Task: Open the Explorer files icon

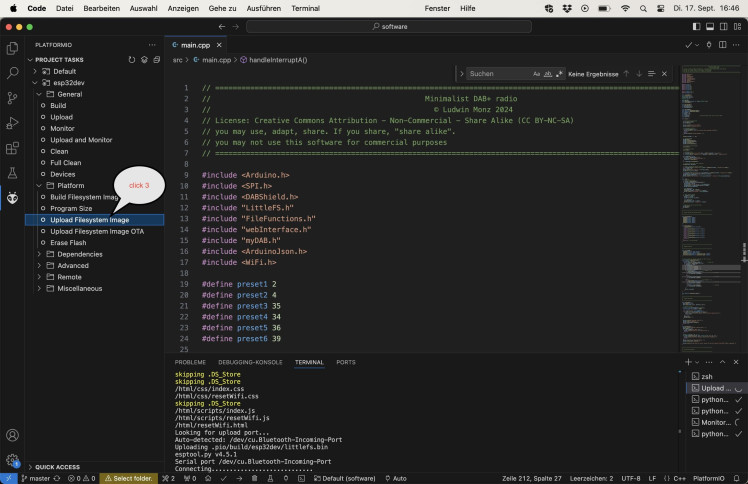Action: point(12,48)
